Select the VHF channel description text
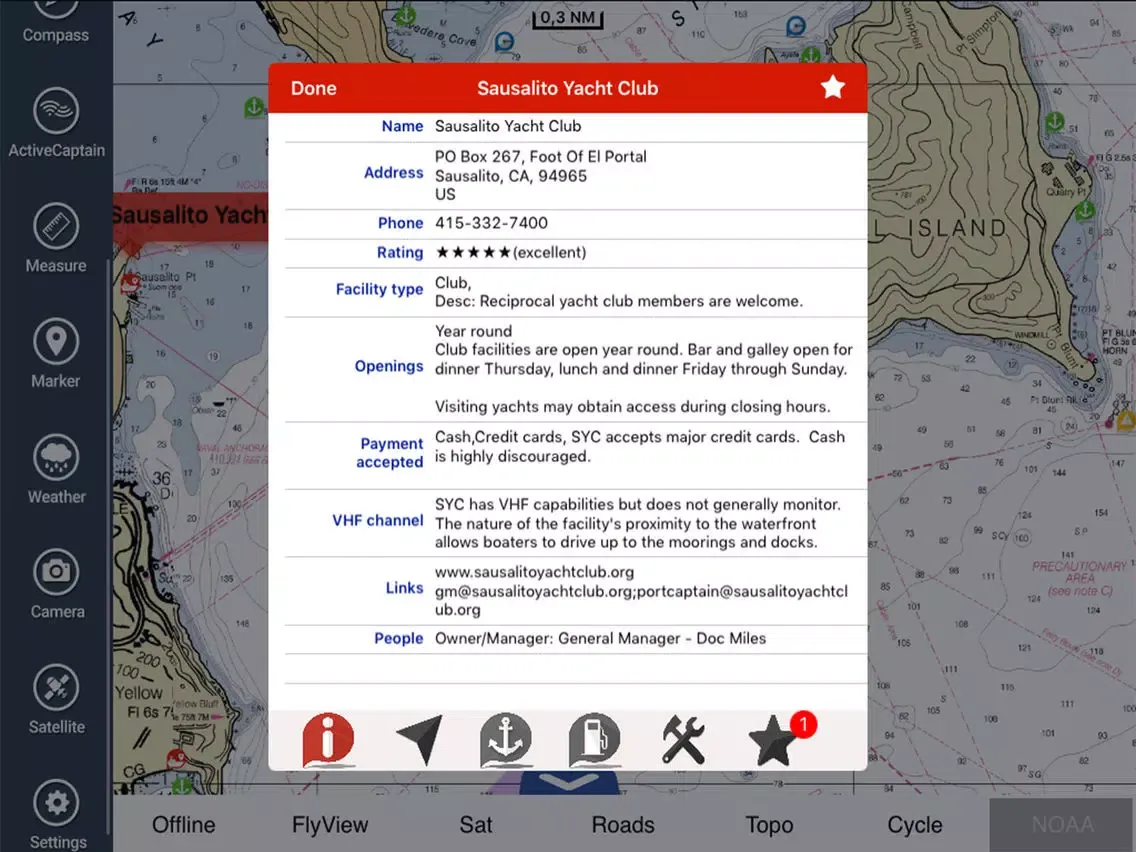This screenshot has width=1136, height=852. [x=638, y=523]
